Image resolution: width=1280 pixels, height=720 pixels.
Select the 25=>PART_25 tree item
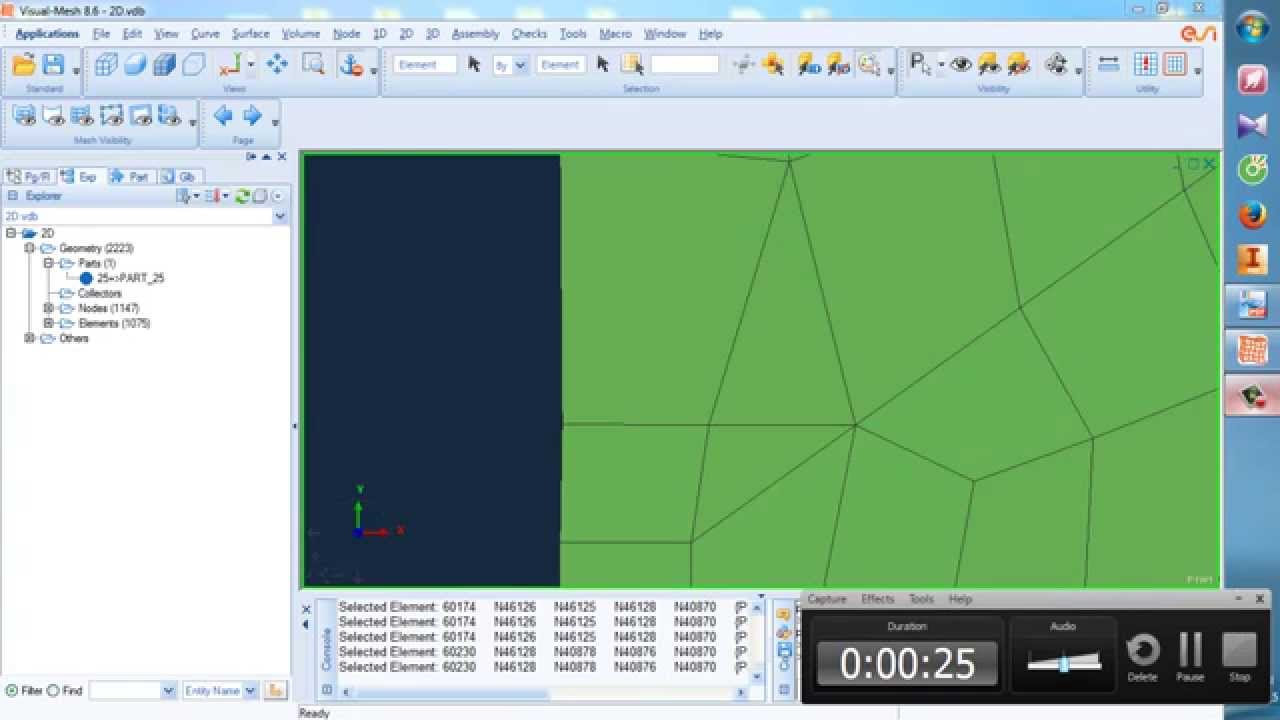(x=130, y=278)
